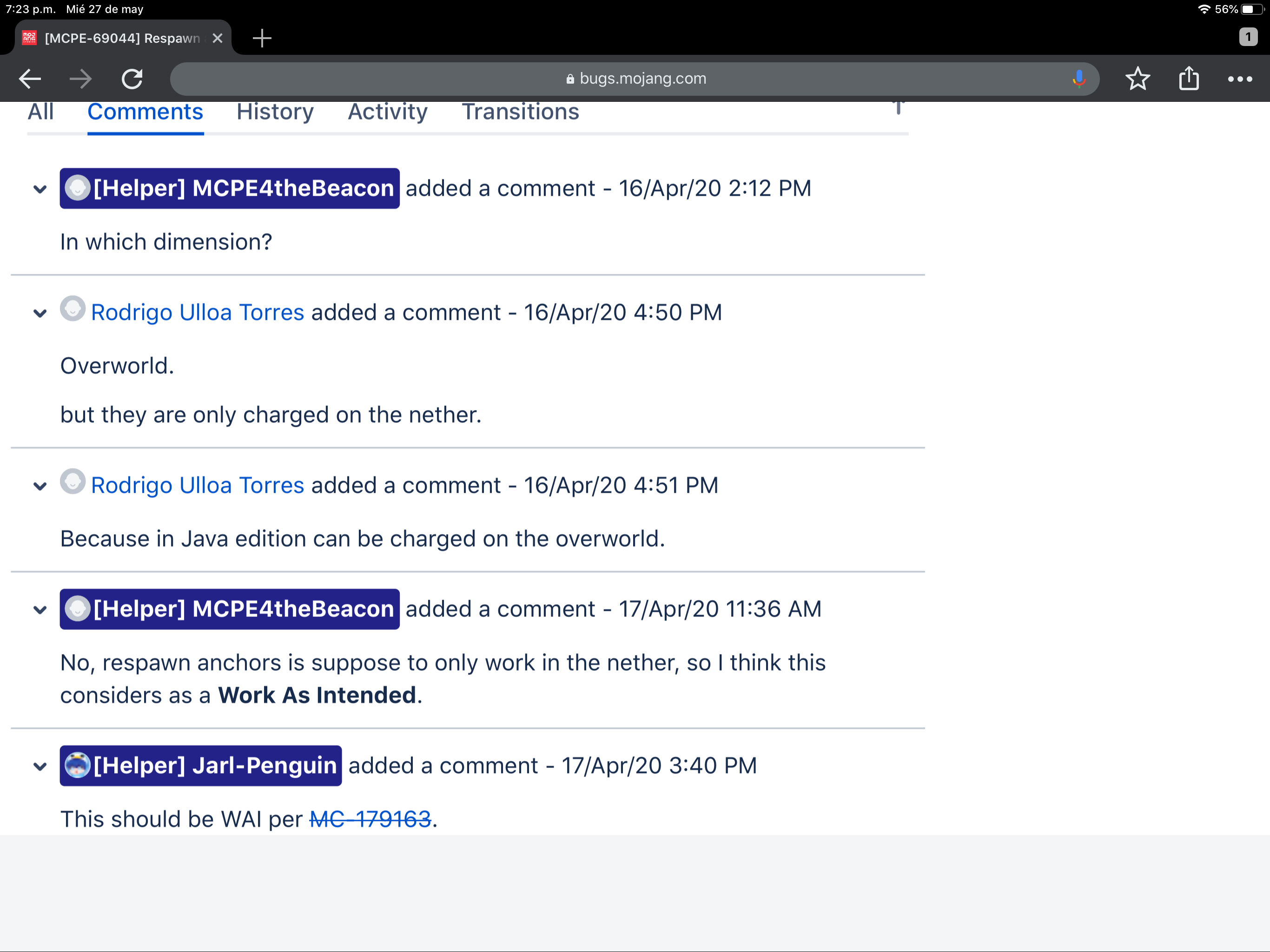Open [Helper] Jarl-Penguin's profile
The height and width of the screenshot is (952, 1270).
pos(215,766)
